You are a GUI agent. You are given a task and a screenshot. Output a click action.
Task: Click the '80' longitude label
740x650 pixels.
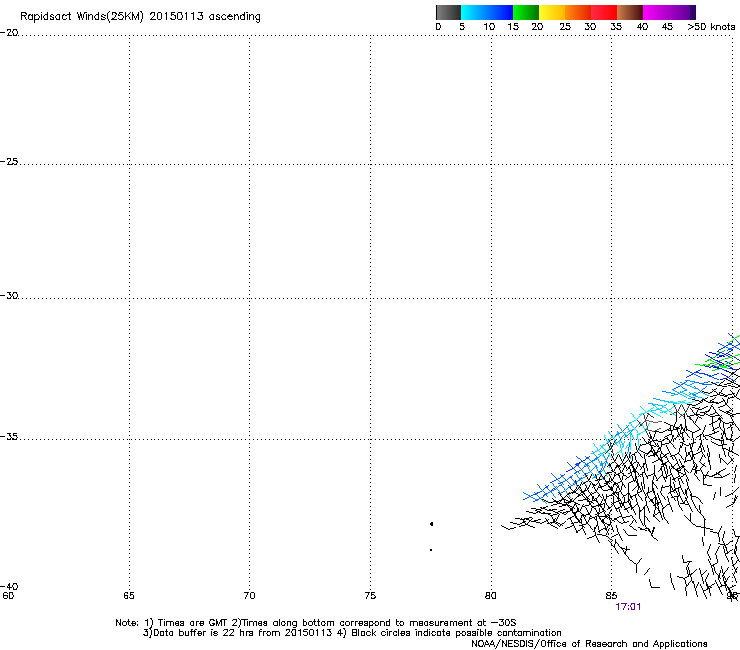491,596
